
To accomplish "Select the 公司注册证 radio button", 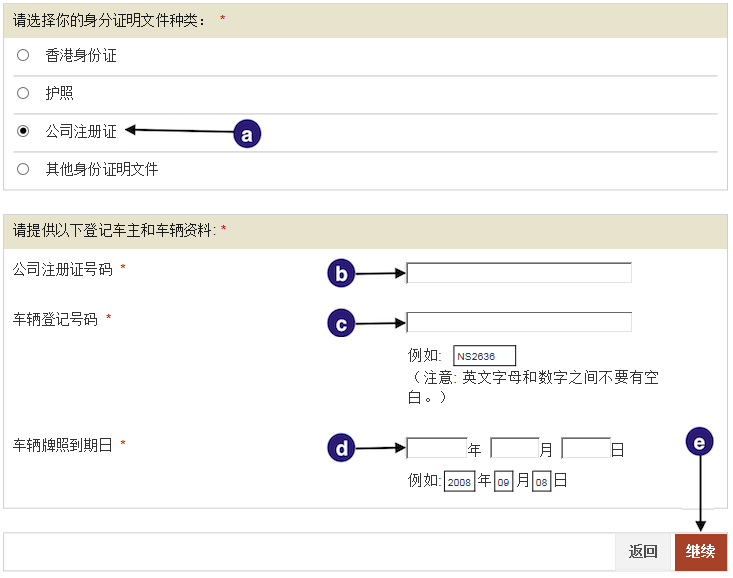I will click(x=23, y=131).
